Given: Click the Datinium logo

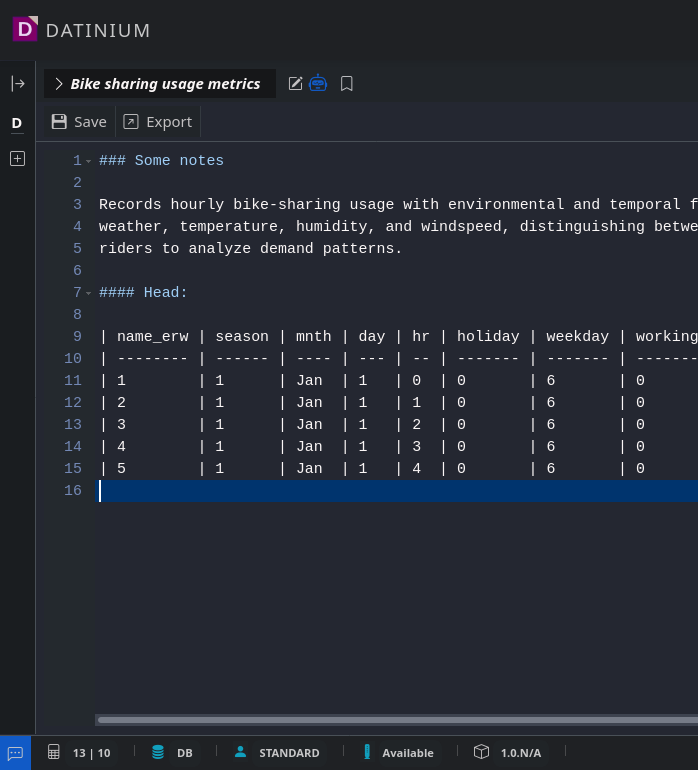Looking at the screenshot, I should pyautogui.click(x=25, y=29).
